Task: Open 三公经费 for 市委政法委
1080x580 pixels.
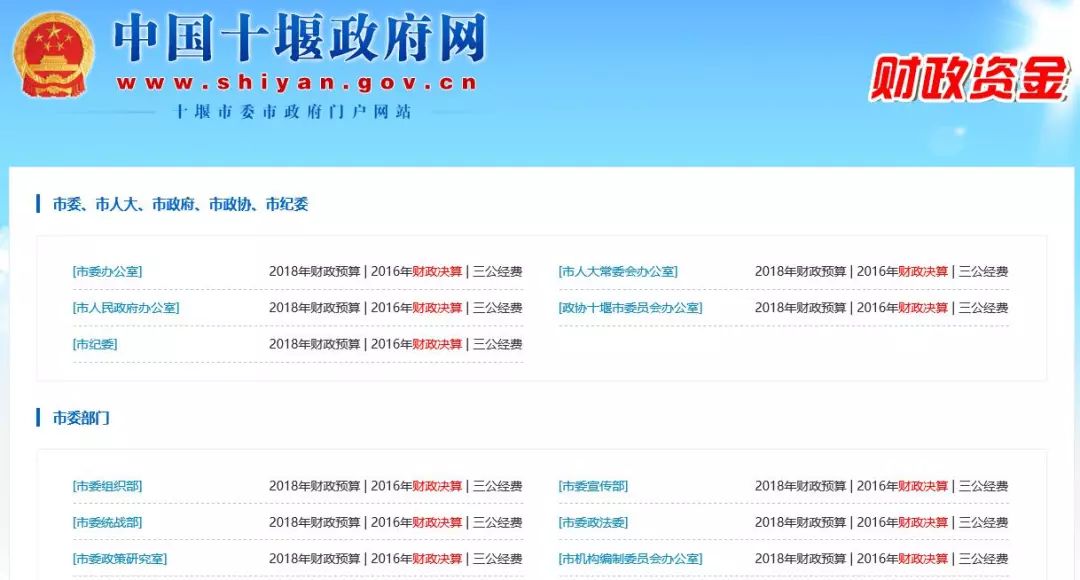Action: [983, 523]
